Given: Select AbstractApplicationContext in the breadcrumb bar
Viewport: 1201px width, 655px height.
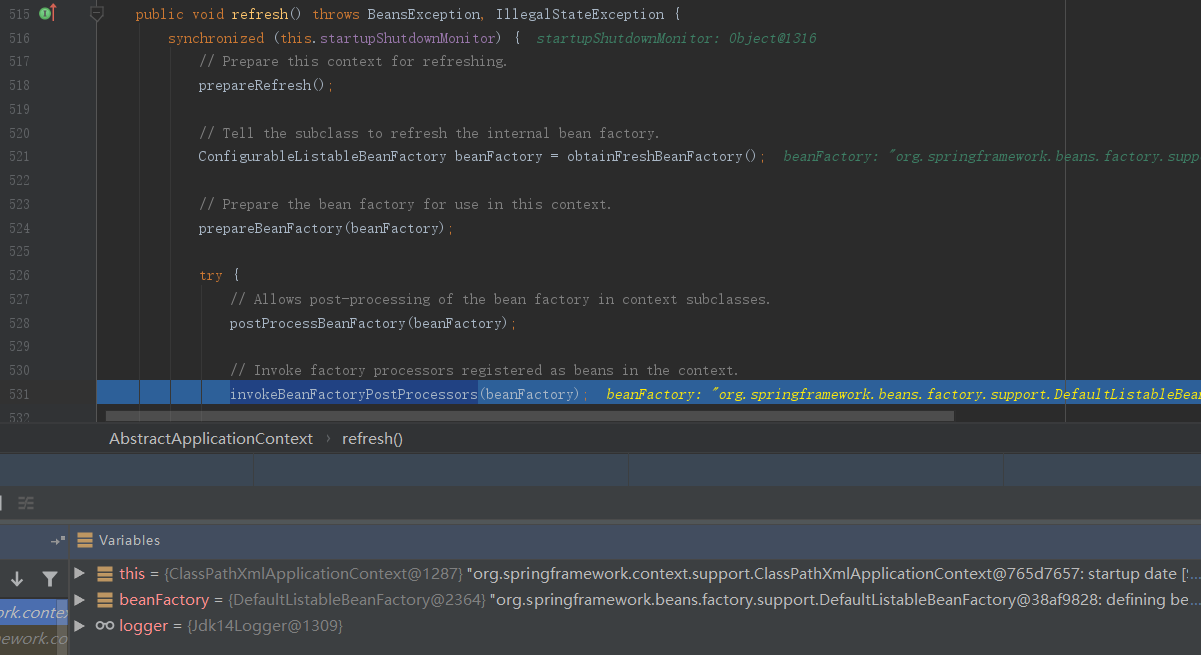Looking at the screenshot, I should [210, 439].
